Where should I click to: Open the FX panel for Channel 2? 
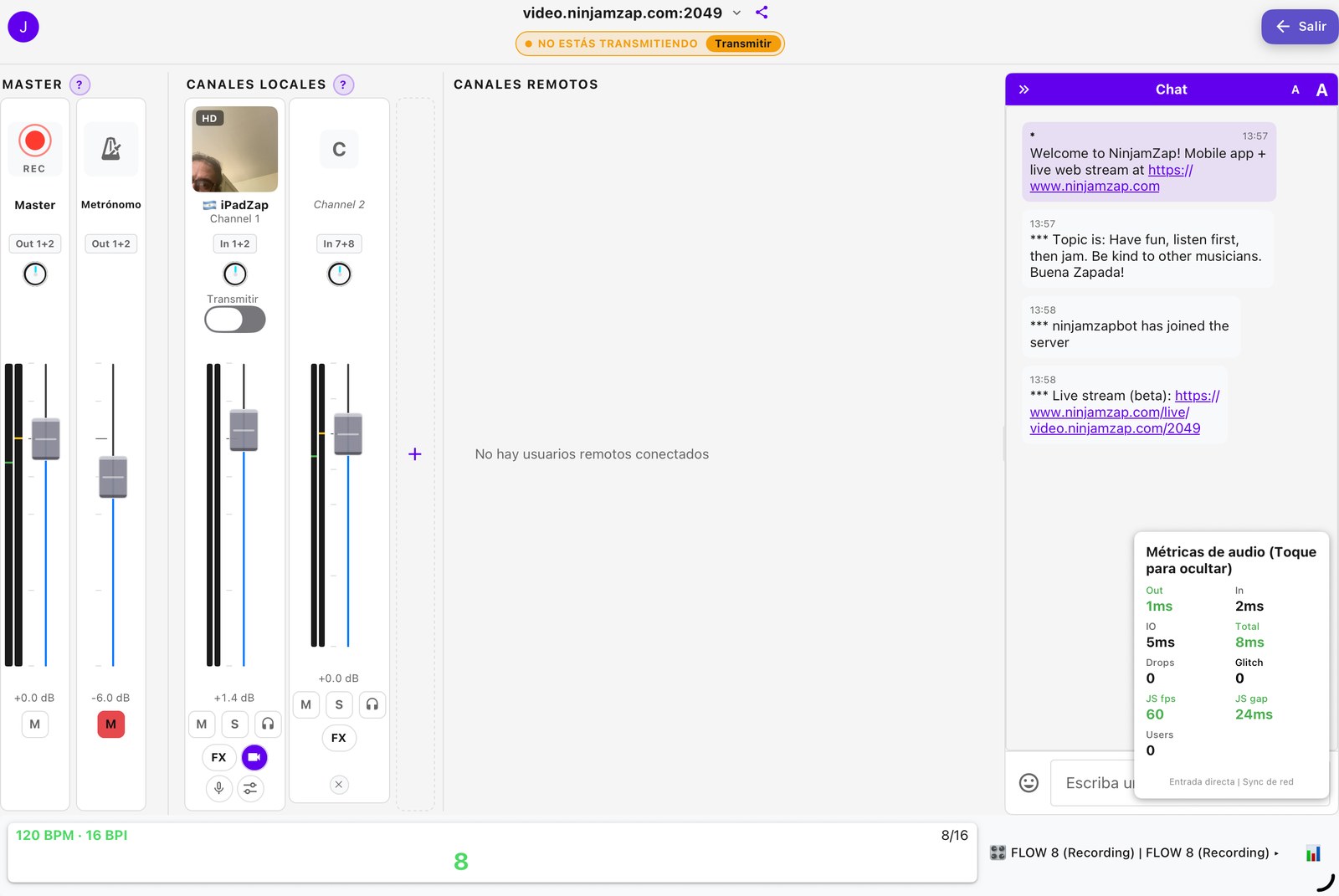[x=339, y=738]
